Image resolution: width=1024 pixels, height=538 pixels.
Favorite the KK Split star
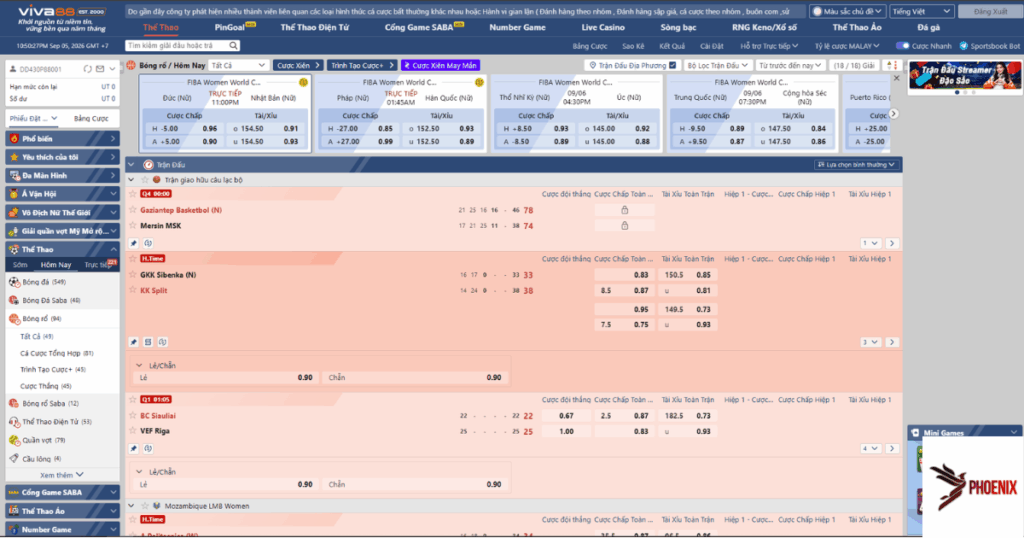[x=133, y=291]
